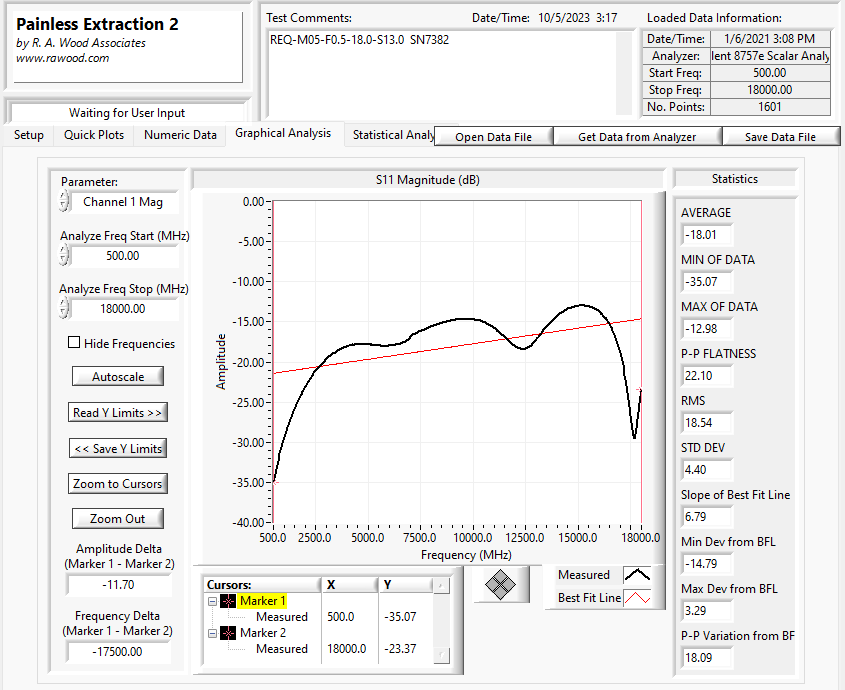Click in the Test Comments text box

pyautogui.click(x=442, y=73)
